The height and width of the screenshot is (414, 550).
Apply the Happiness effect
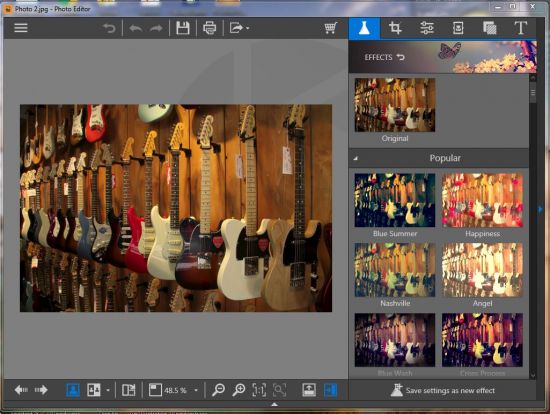point(482,200)
